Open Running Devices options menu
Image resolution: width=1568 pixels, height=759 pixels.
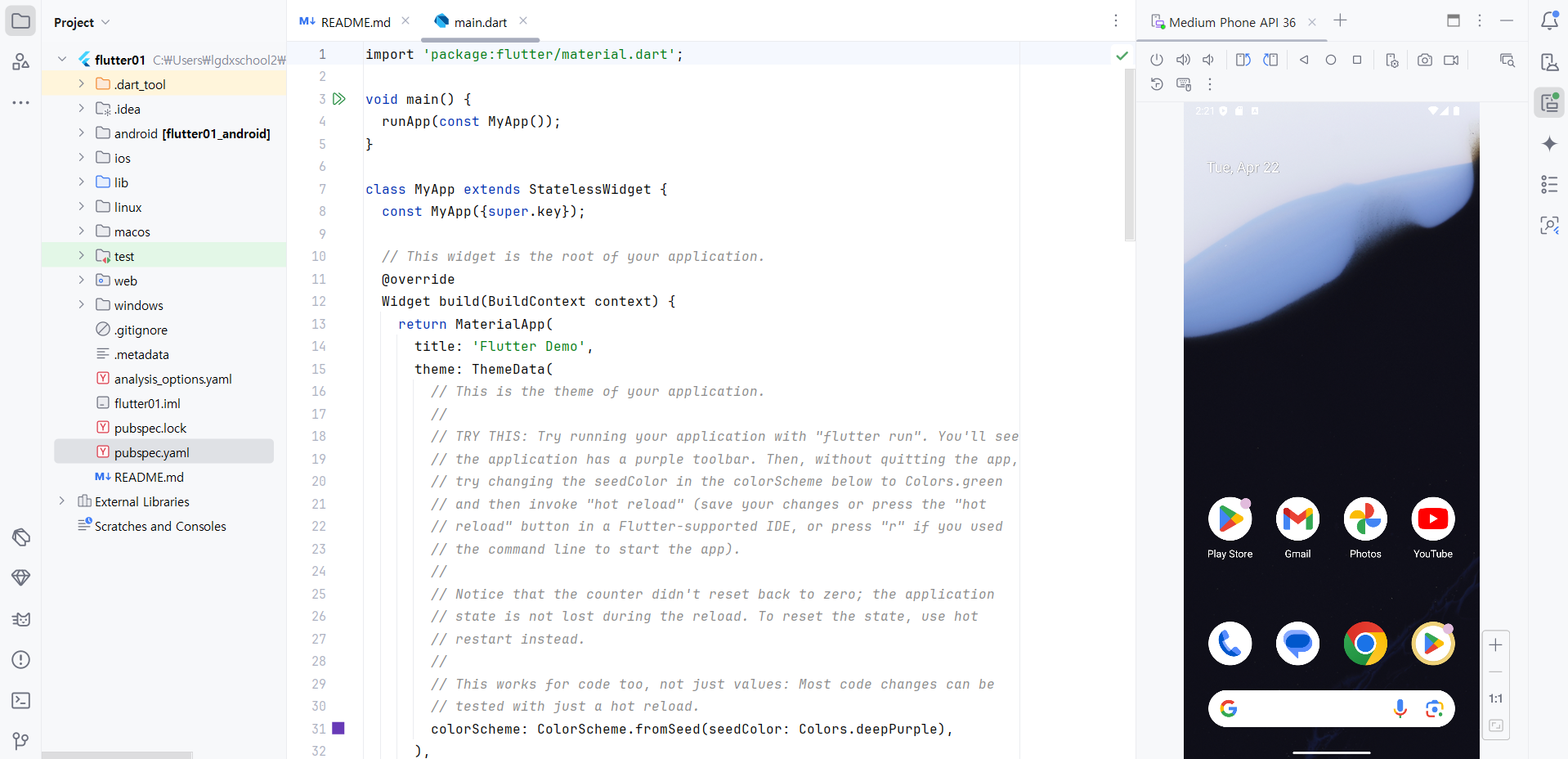click(x=1480, y=20)
